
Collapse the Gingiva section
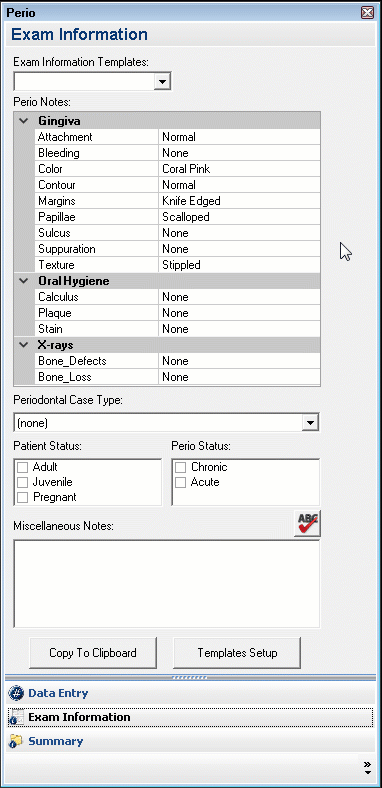(24, 121)
